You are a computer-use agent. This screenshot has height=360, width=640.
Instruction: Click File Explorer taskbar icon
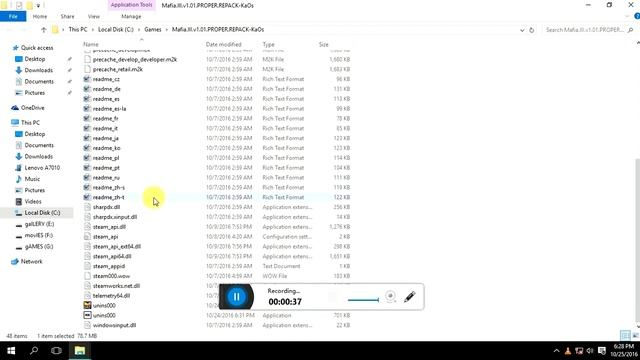click(80, 351)
